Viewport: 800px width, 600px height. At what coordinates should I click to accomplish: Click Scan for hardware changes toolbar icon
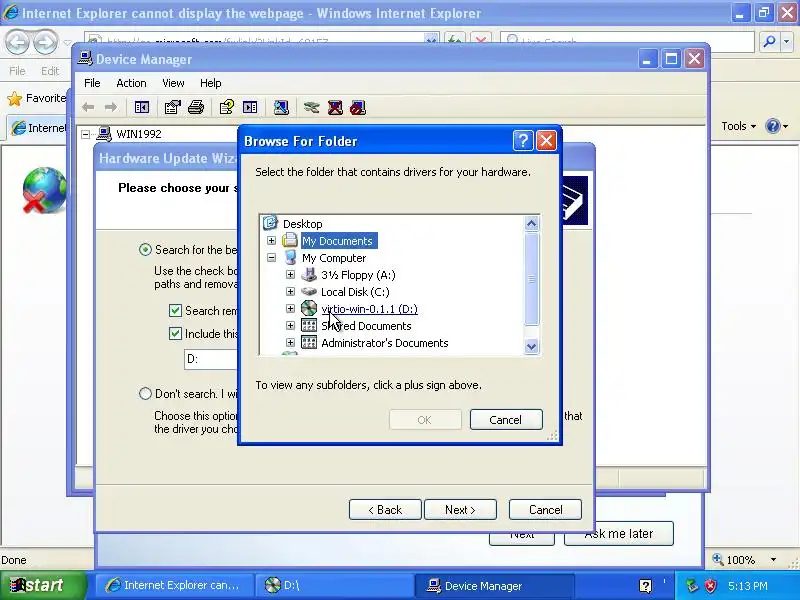[x=281, y=107]
